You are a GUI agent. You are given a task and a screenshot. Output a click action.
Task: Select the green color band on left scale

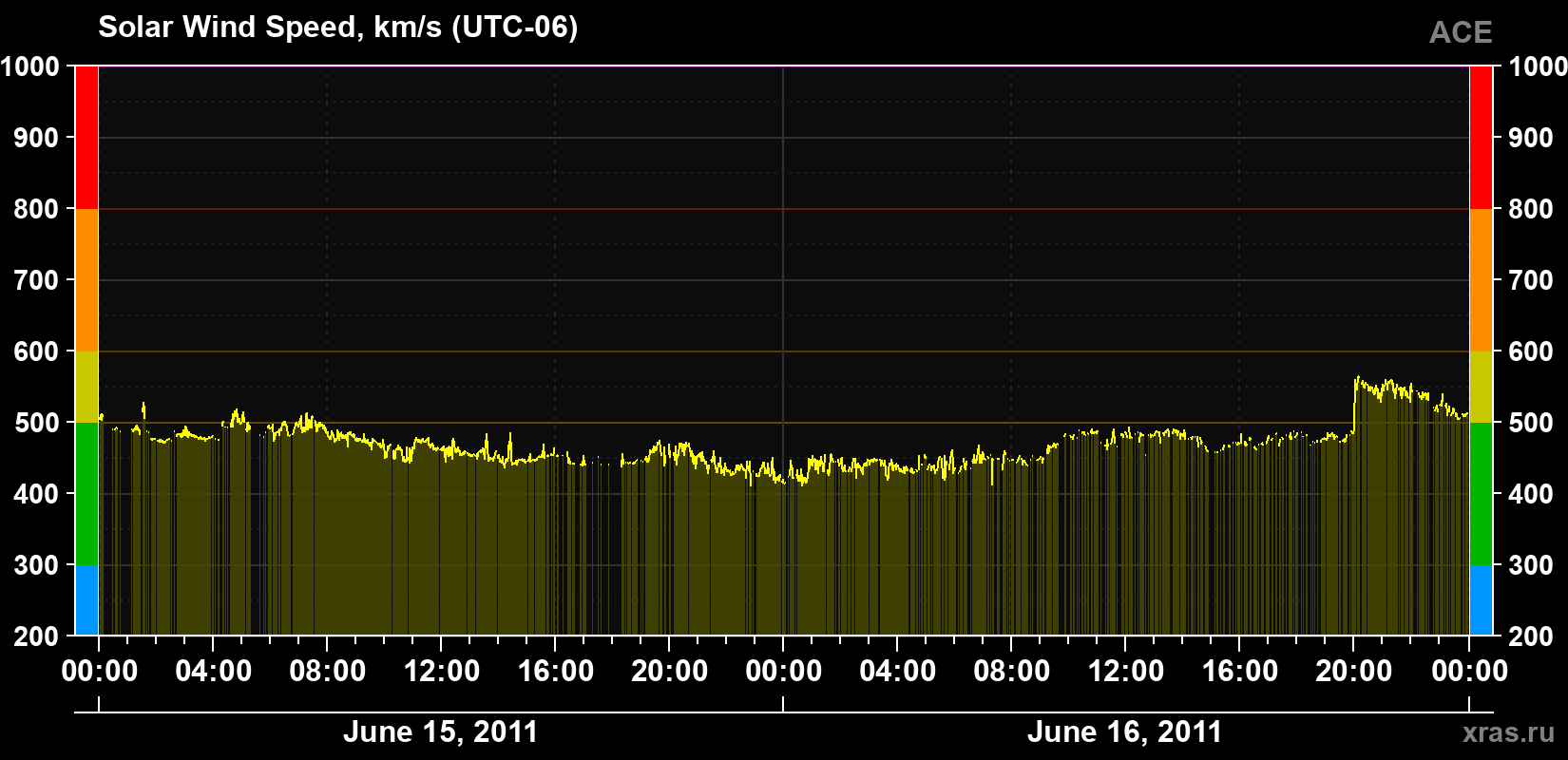pyautogui.click(x=86, y=494)
